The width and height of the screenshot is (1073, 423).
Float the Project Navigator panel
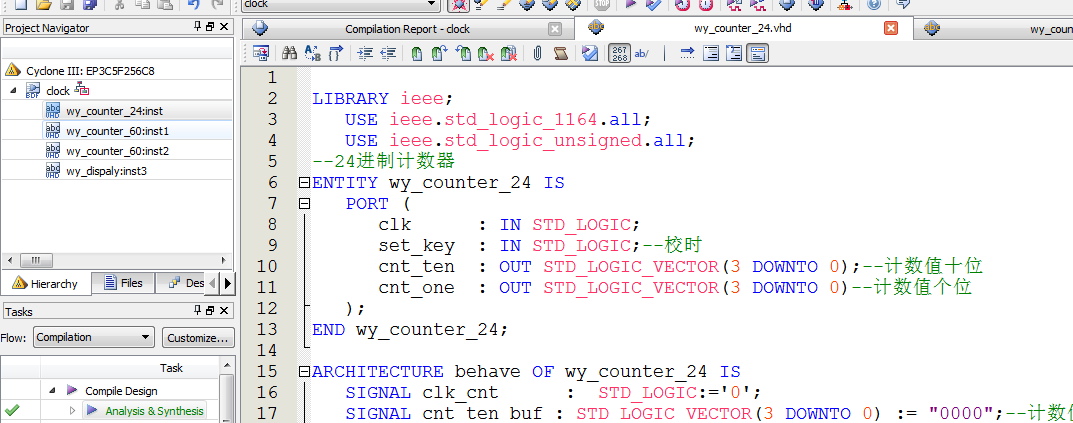tap(210, 27)
